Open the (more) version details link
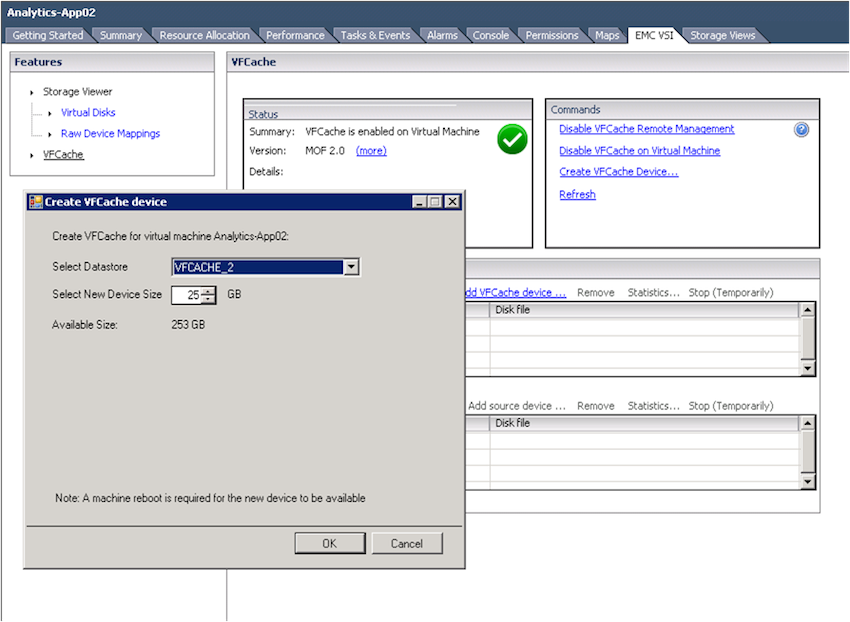This screenshot has height=622, width=850. tap(371, 151)
